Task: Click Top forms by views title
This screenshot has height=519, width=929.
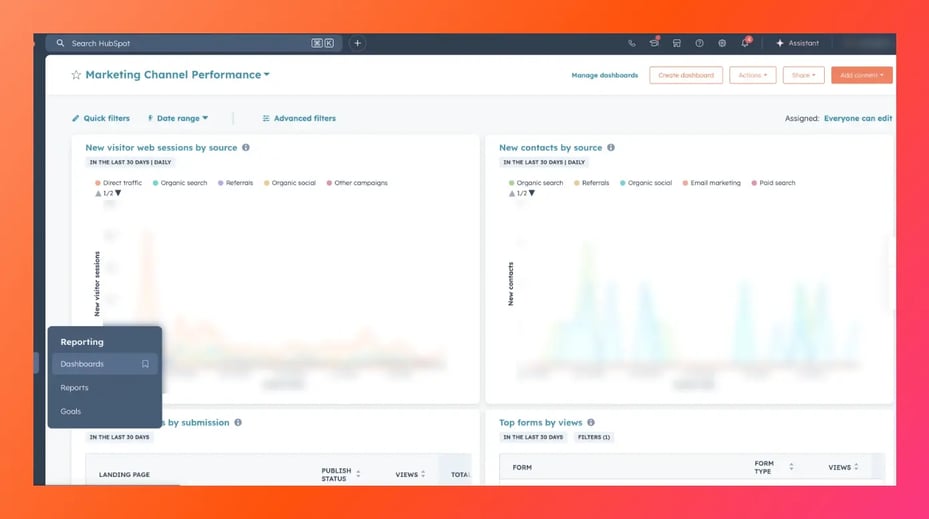Action: (540, 422)
